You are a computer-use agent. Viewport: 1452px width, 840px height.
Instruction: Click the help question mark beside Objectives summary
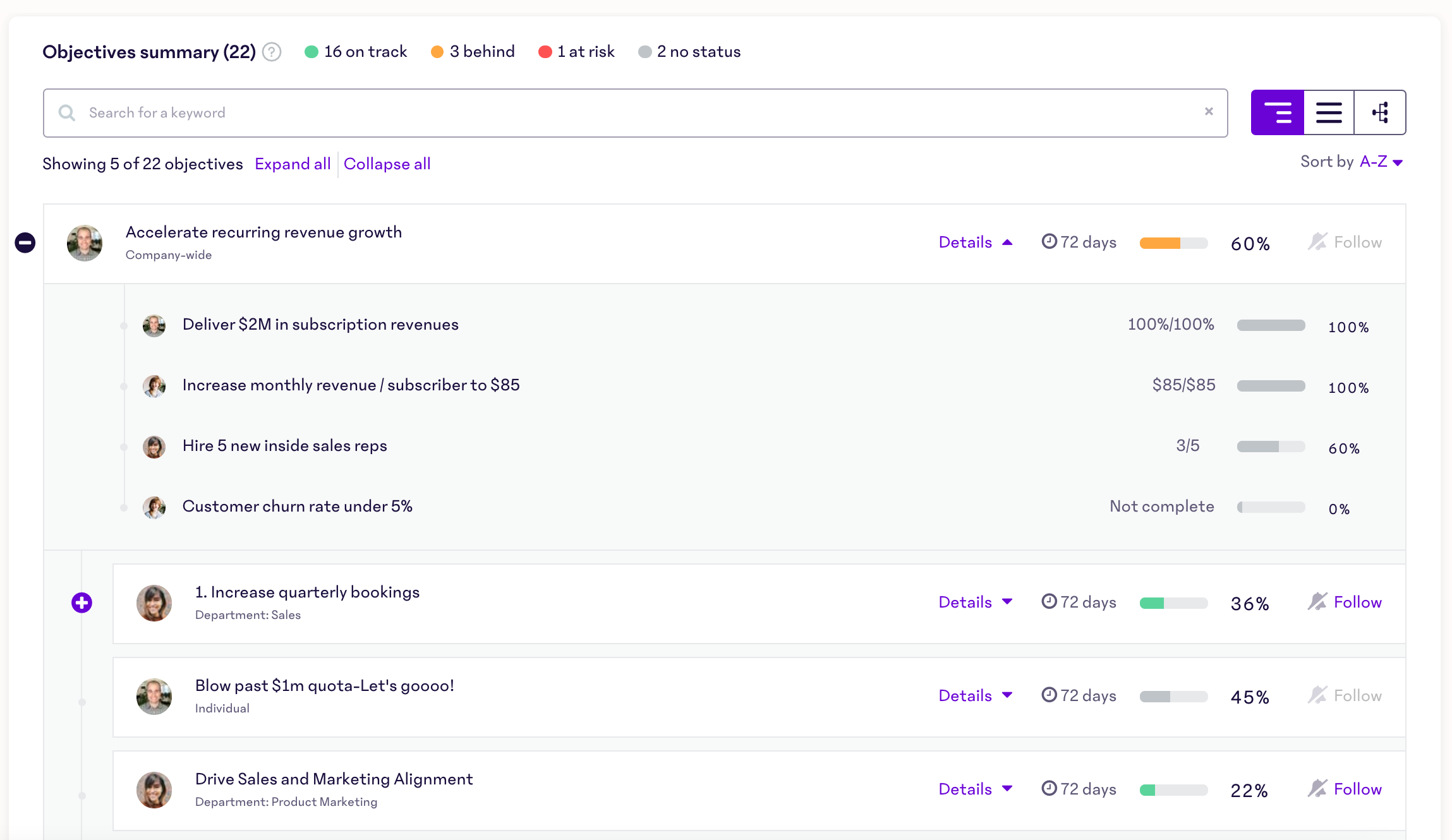coord(272,52)
